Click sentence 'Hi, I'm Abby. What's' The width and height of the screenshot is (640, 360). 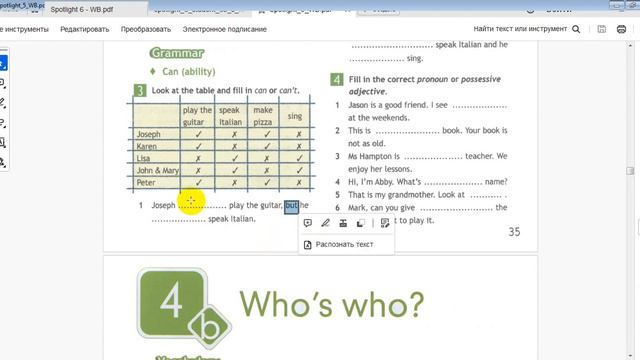coord(427,182)
